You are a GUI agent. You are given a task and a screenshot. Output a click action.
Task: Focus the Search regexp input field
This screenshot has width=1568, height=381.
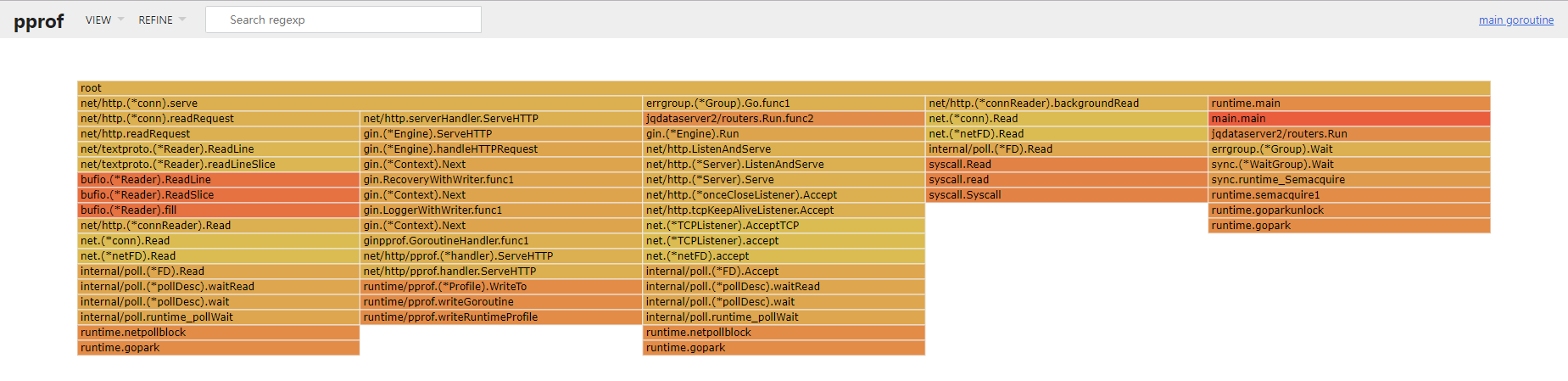[x=343, y=20]
